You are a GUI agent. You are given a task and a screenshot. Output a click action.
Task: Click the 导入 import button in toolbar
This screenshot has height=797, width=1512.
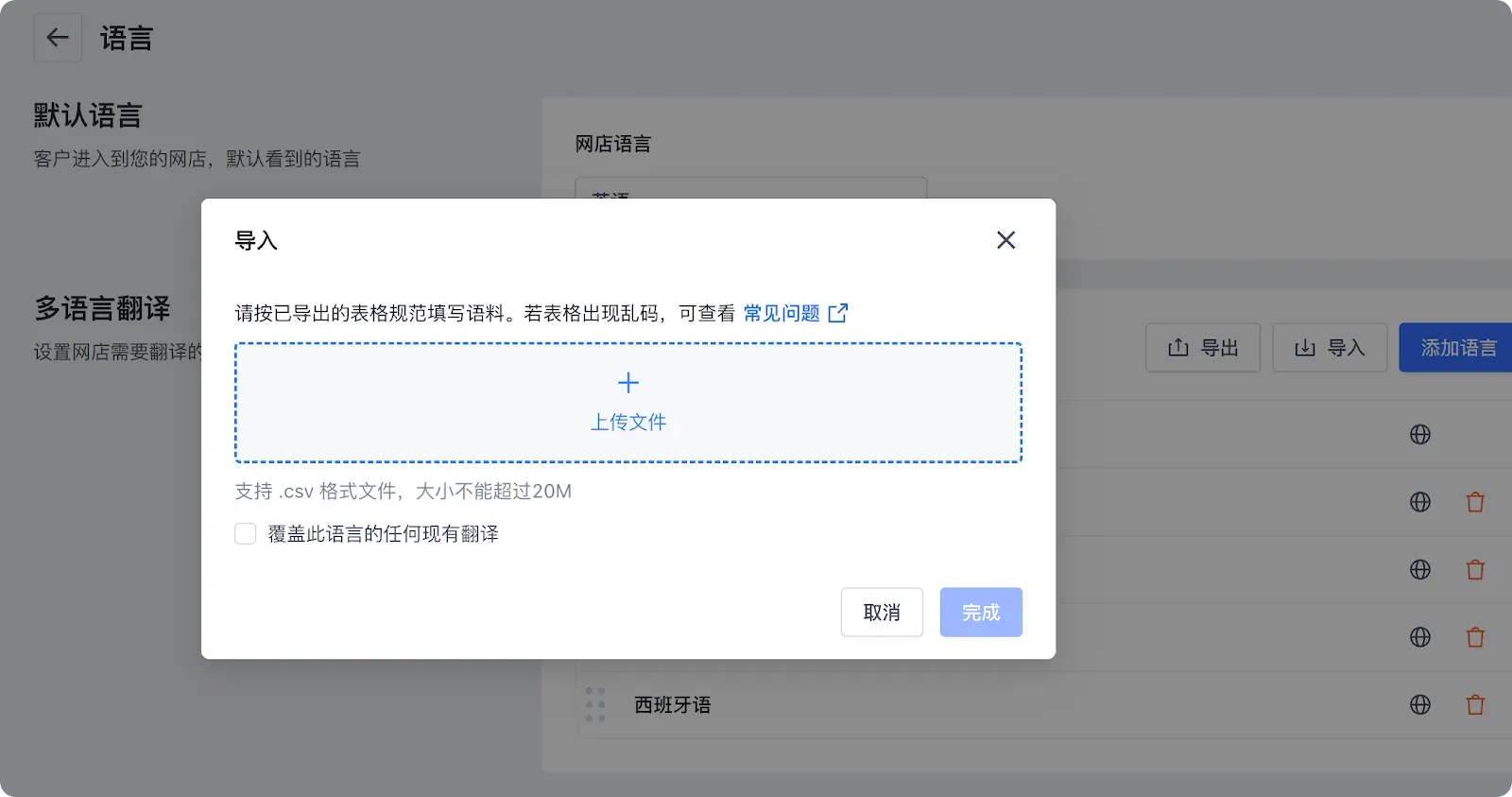click(x=1330, y=348)
